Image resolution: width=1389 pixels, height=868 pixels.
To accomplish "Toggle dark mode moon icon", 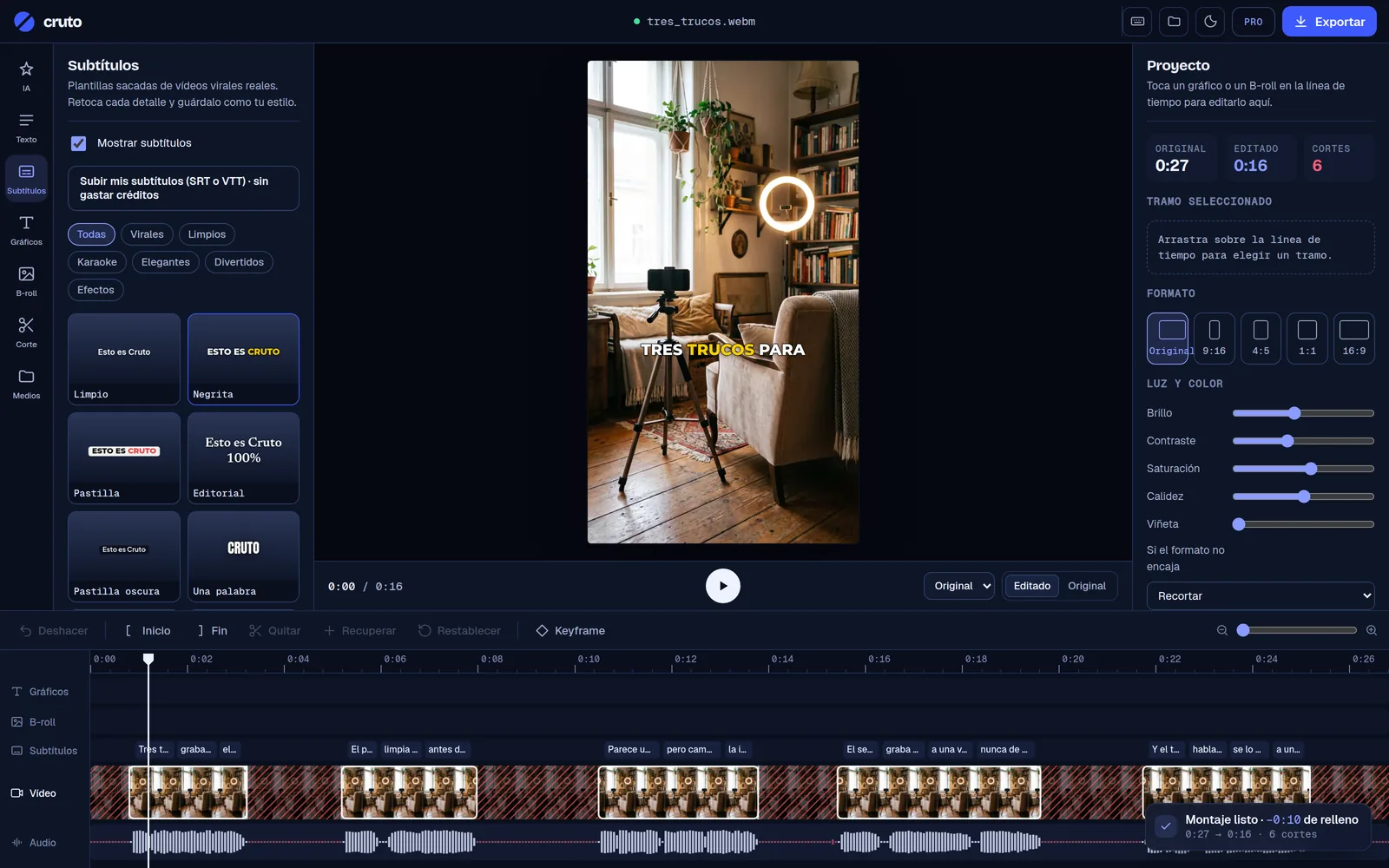I will 1210,22.
